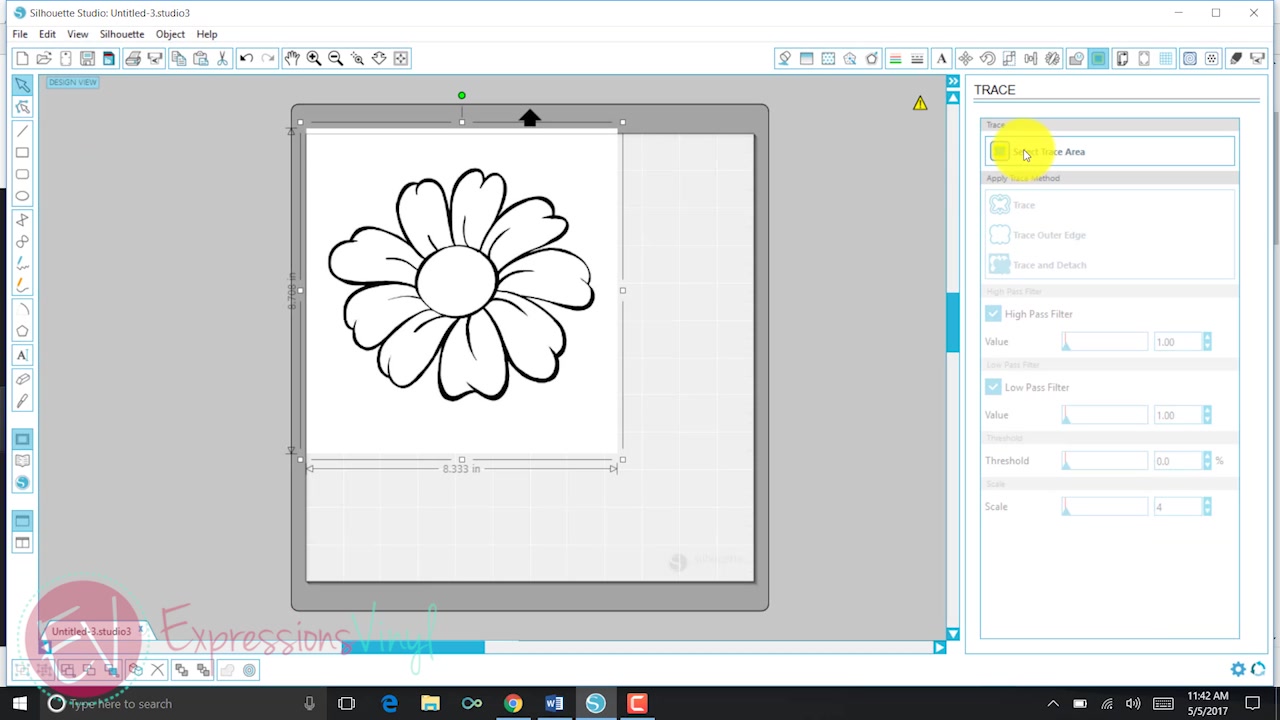Select the Text tool in left toolbar
Image resolution: width=1280 pixels, height=720 pixels.
(22, 355)
